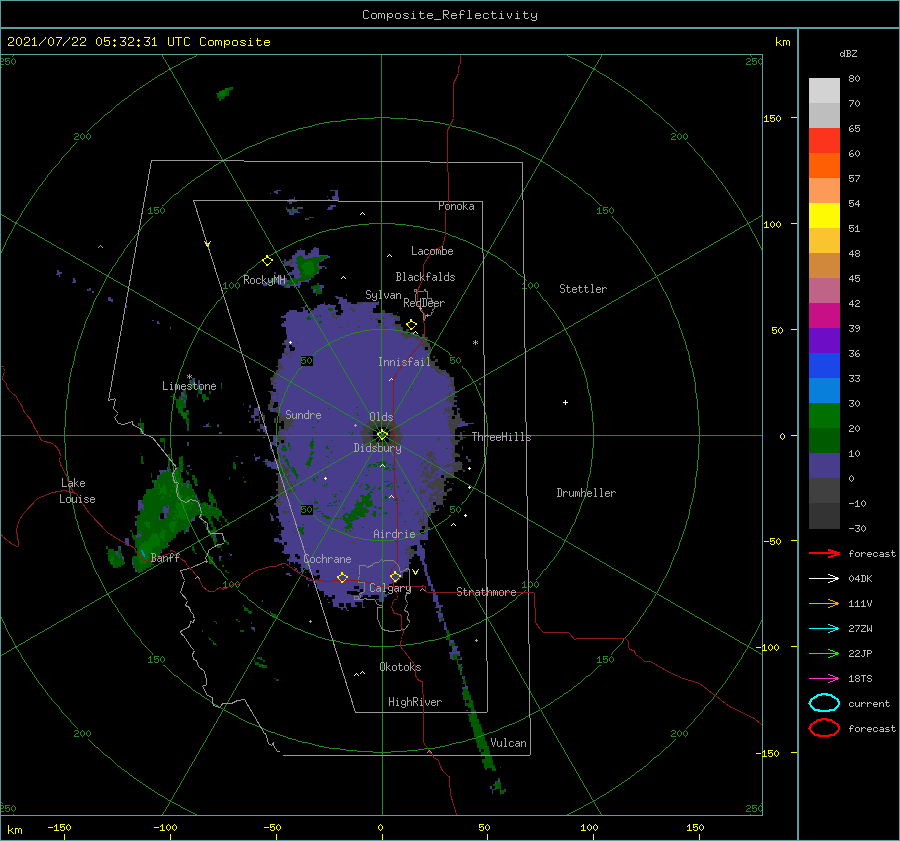Screen dimensions: 900x841
Task: Click the yellow radar site marker at Olds
Action: [x=382, y=435]
